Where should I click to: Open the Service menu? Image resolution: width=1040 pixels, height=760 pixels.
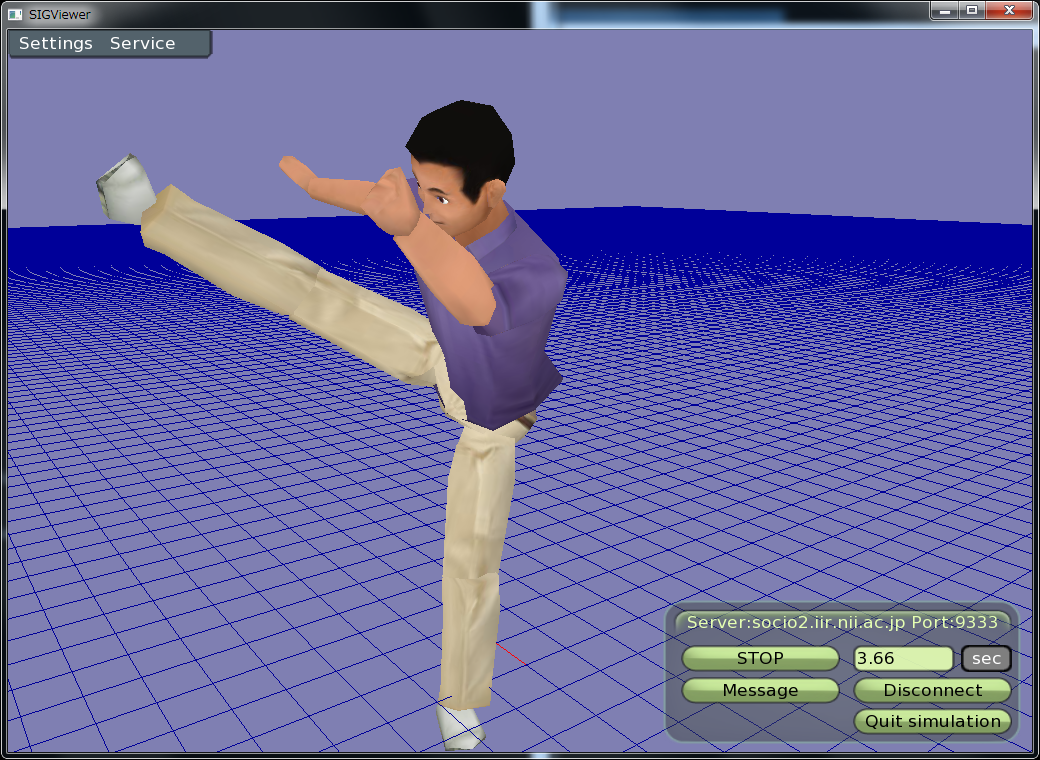tap(142, 44)
